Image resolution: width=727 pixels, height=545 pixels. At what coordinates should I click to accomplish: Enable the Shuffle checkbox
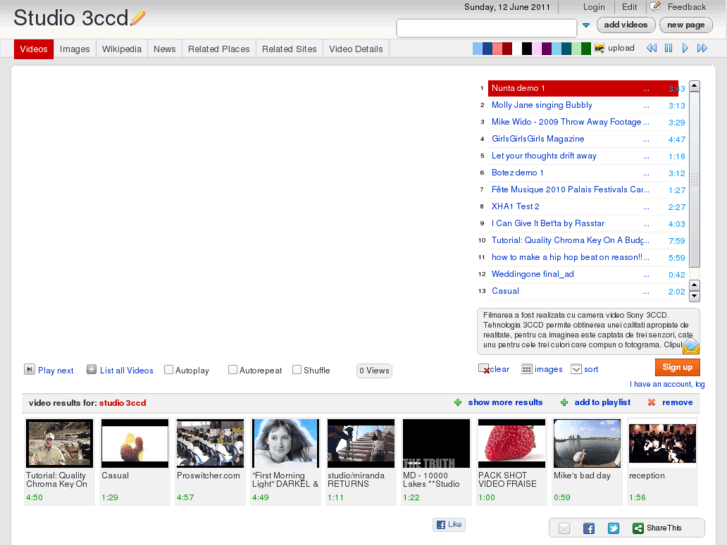click(x=297, y=370)
